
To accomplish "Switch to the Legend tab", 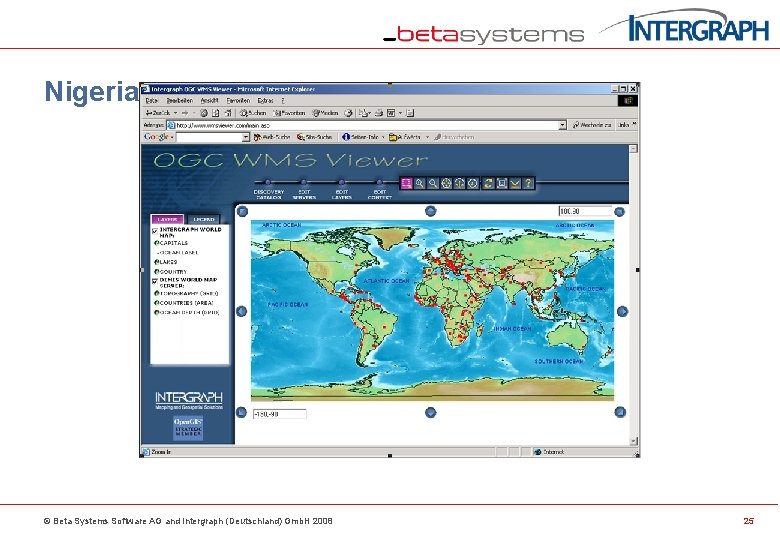I will [204, 219].
